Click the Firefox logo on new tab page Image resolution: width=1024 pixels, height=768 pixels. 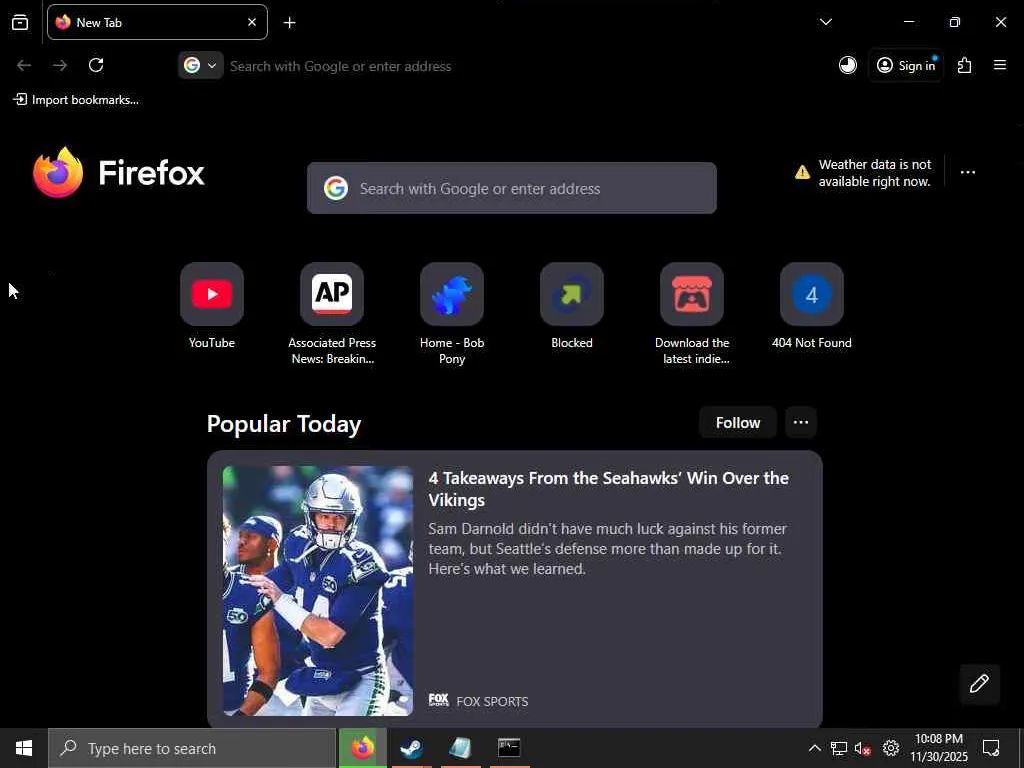pyautogui.click(x=118, y=172)
